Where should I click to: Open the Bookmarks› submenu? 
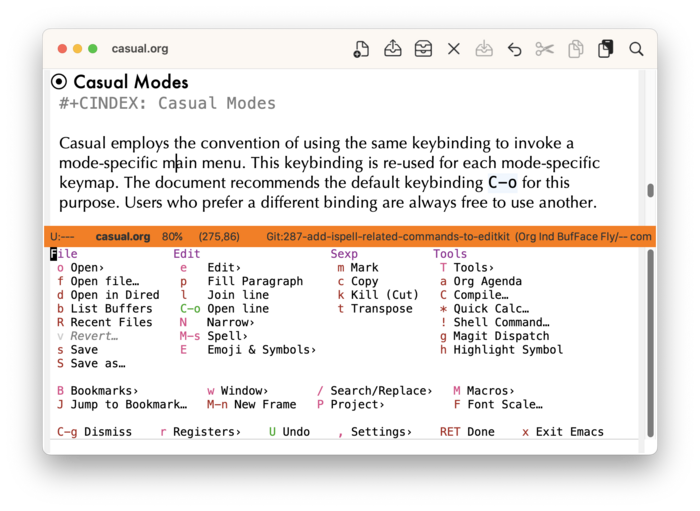[x=104, y=391]
